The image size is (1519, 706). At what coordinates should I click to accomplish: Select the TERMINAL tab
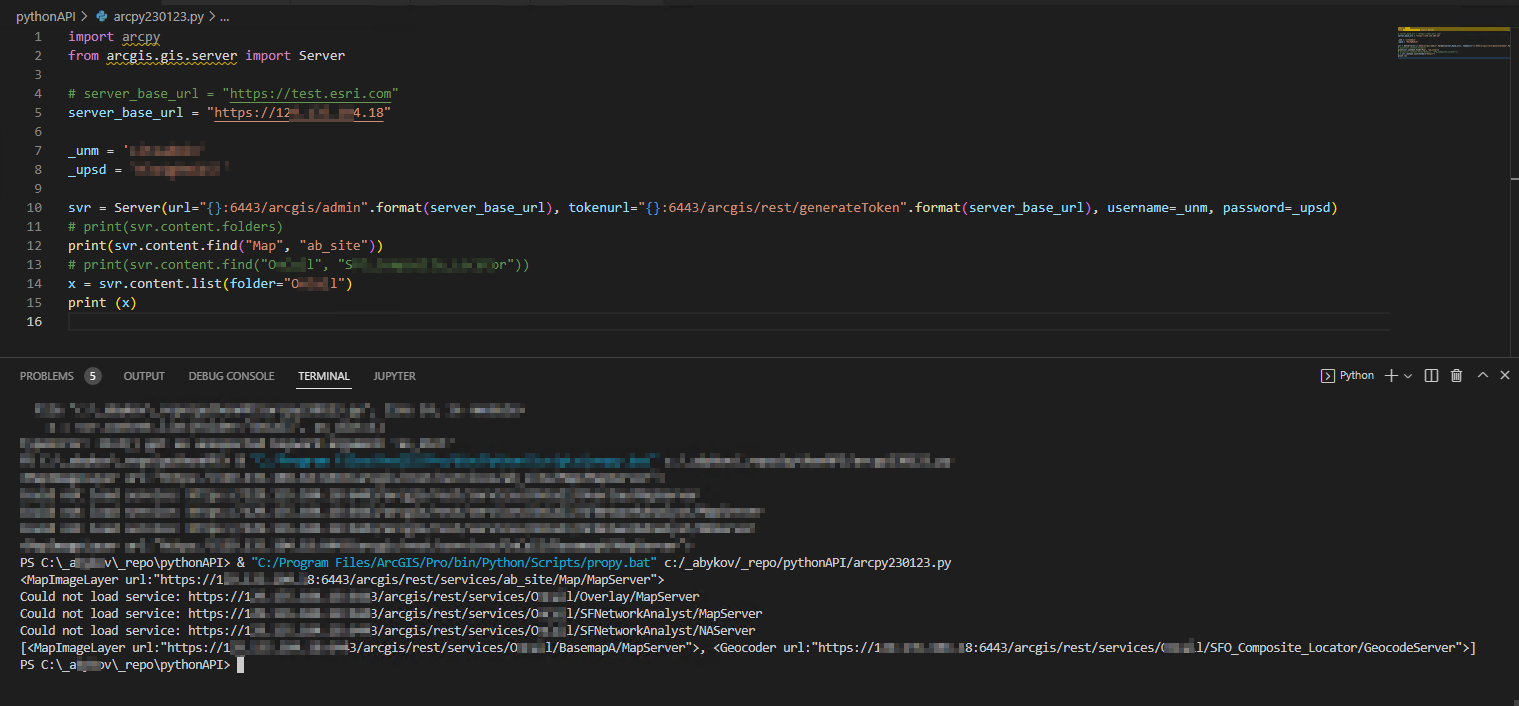point(324,376)
